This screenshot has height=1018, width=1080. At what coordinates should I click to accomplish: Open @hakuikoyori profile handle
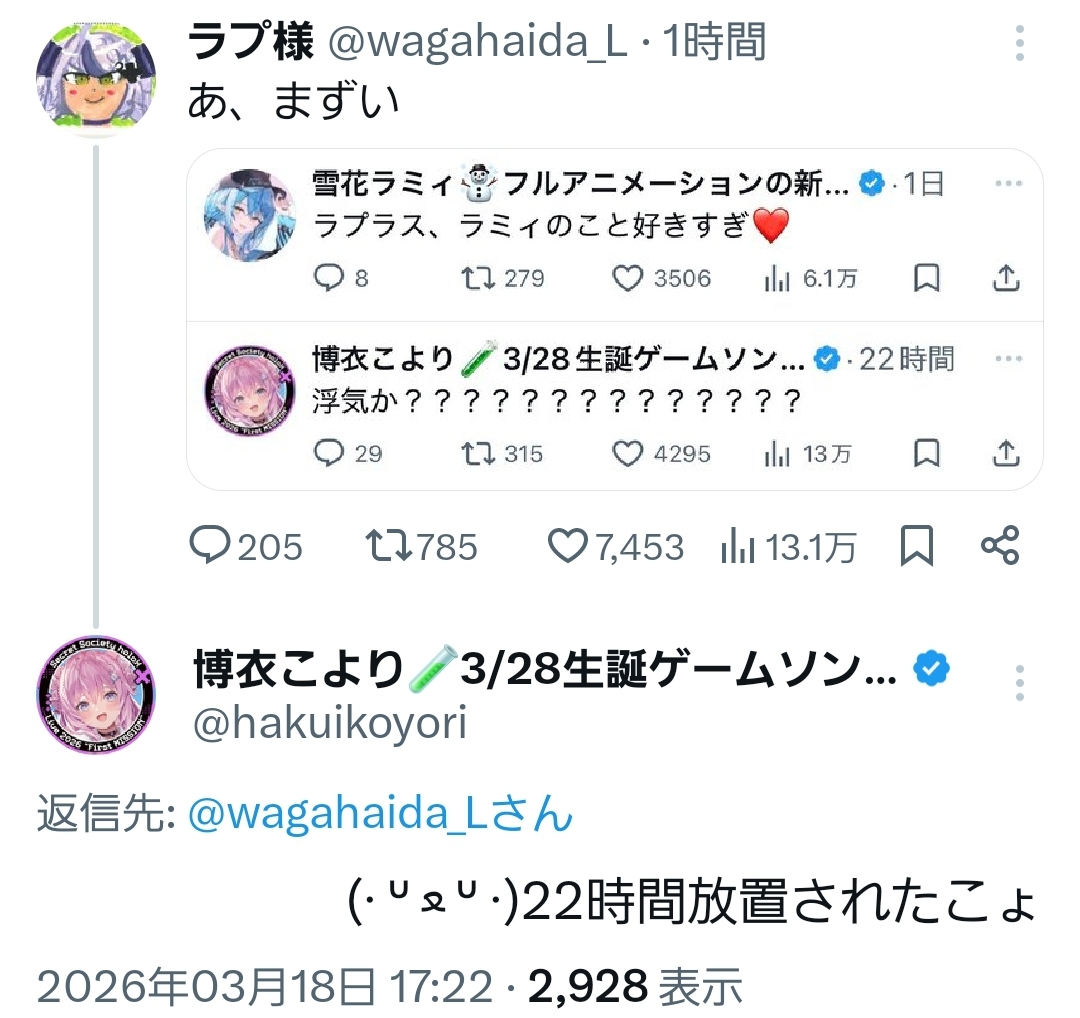(x=330, y=723)
